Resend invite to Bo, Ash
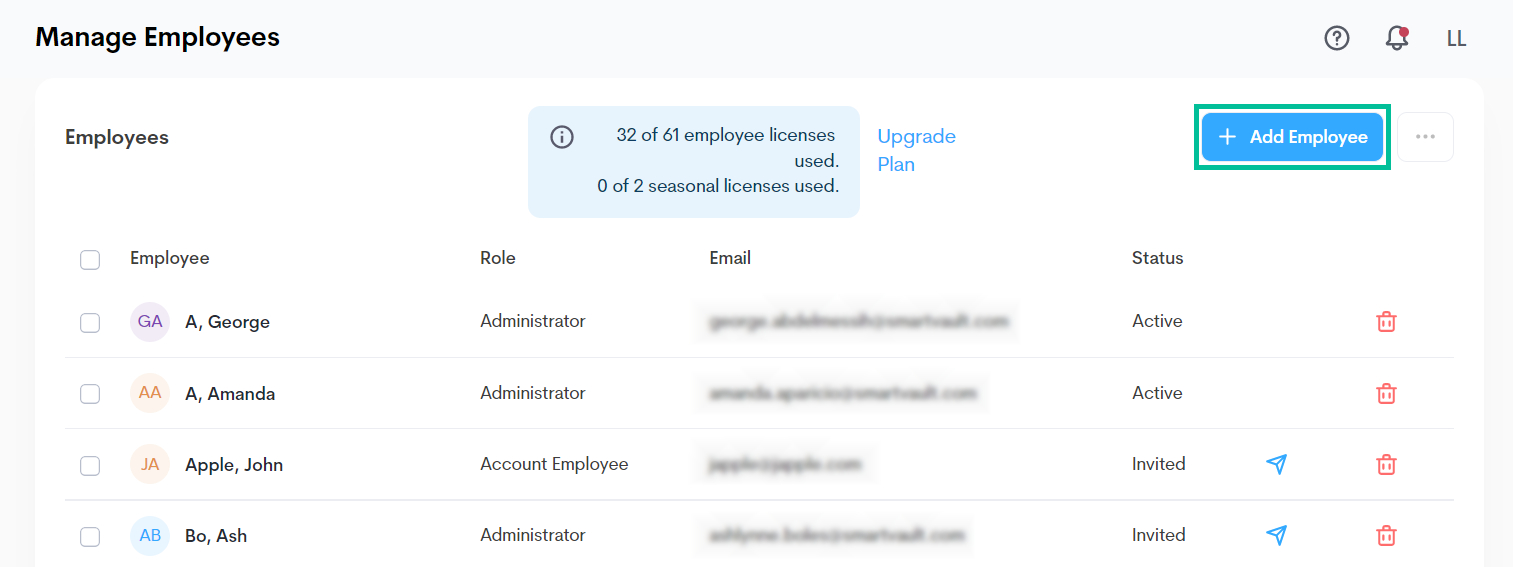 [x=1276, y=535]
